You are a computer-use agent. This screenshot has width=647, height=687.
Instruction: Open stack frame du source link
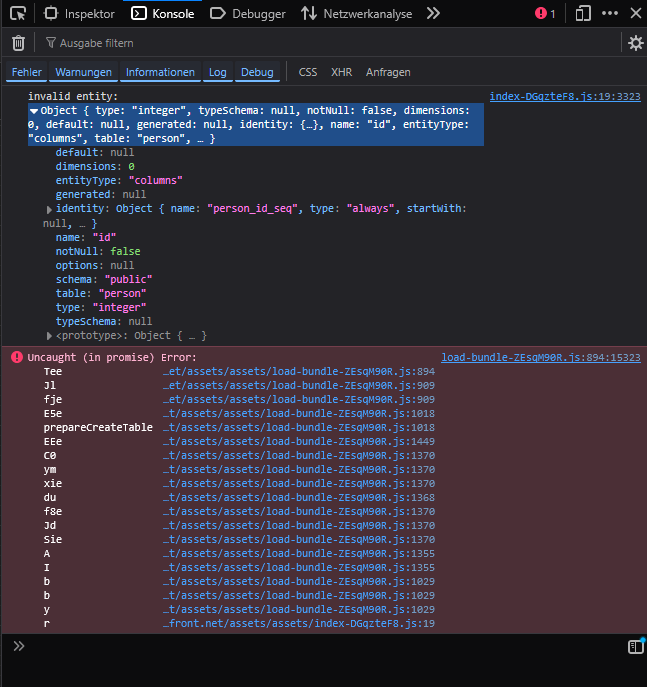[299, 498]
